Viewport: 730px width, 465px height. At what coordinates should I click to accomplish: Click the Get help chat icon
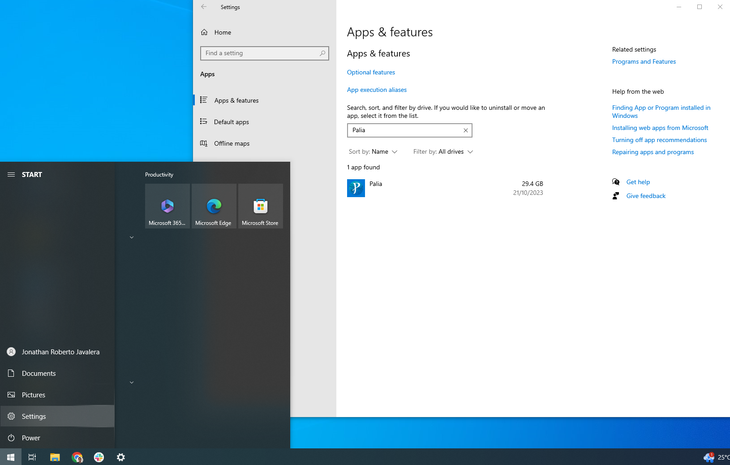click(616, 182)
